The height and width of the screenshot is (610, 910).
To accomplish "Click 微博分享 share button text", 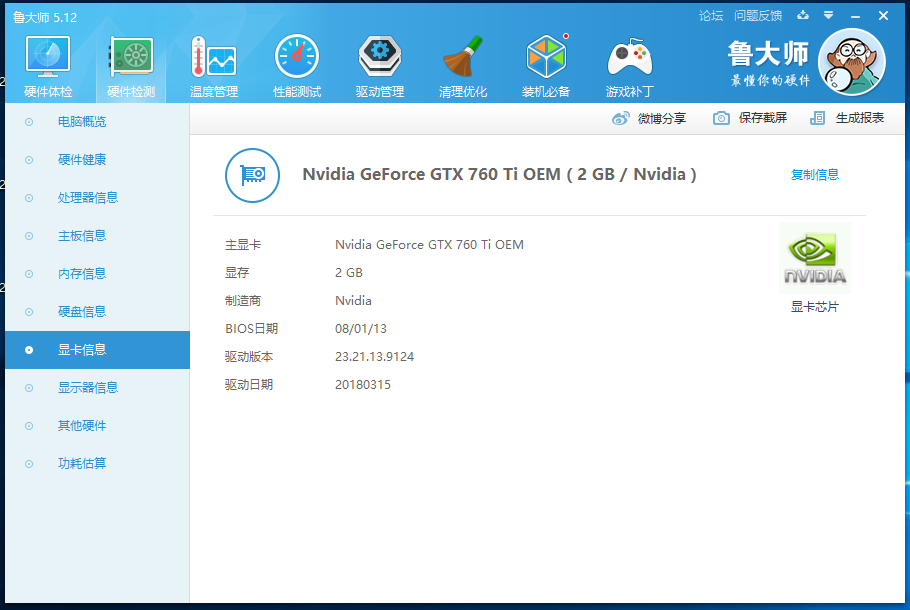I will click(x=662, y=118).
